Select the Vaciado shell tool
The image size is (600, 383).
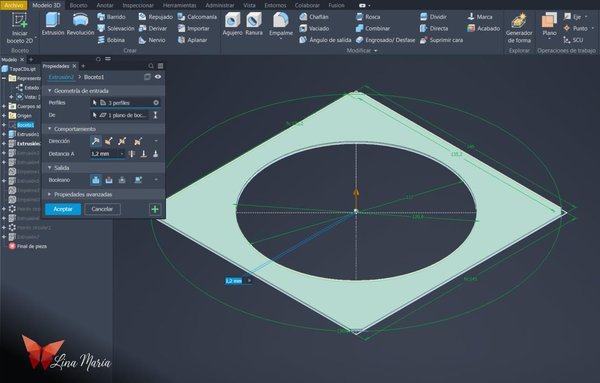coord(314,28)
